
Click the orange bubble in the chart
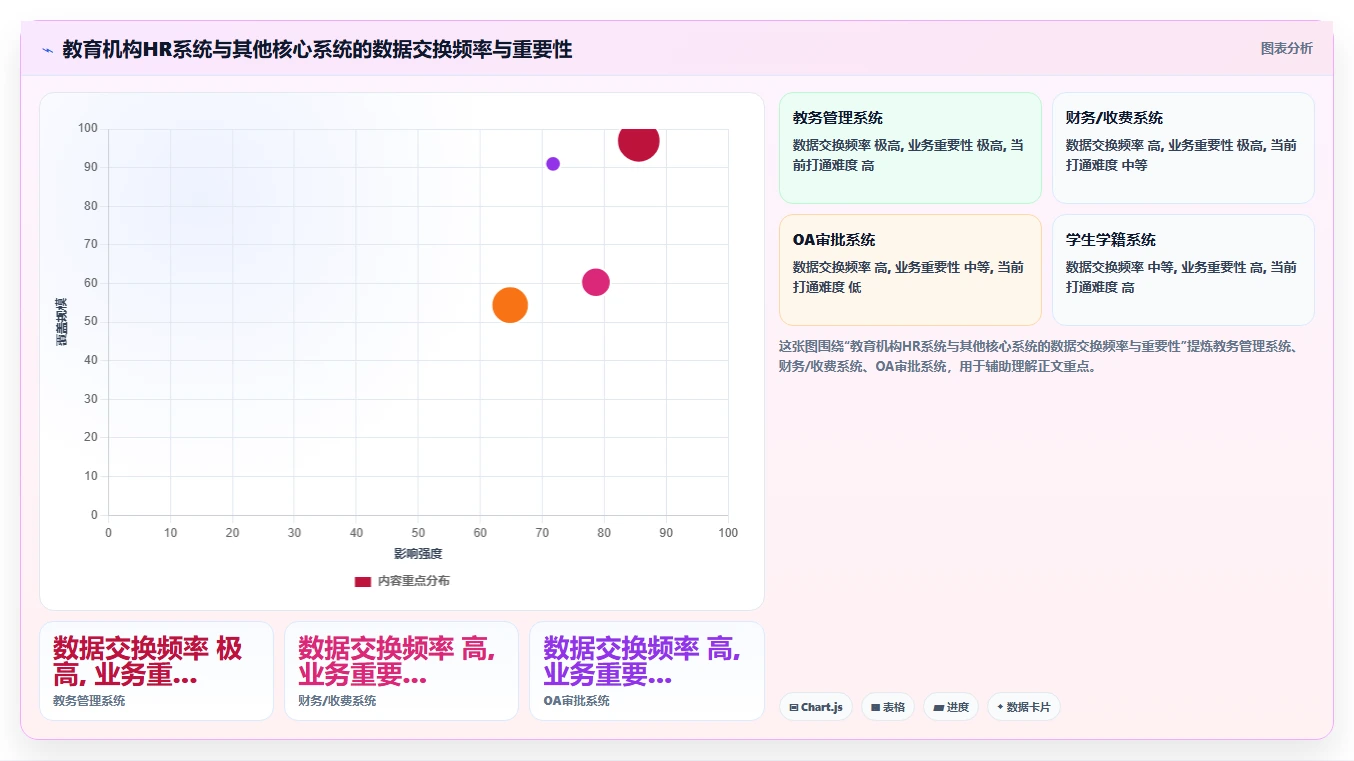point(510,305)
